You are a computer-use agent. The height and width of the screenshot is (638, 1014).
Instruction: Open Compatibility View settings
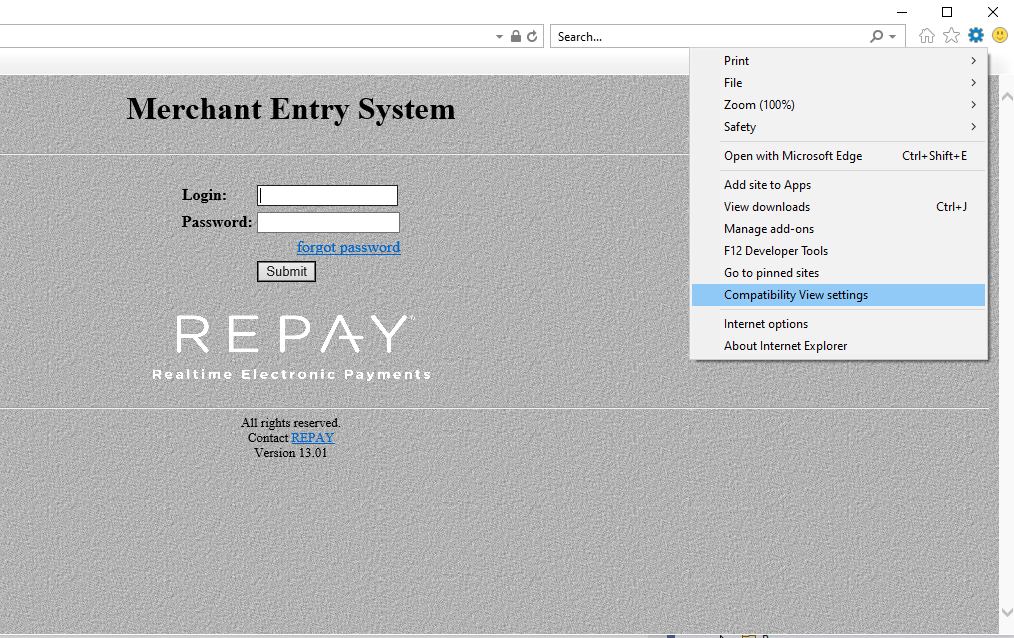[x=838, y=295]
